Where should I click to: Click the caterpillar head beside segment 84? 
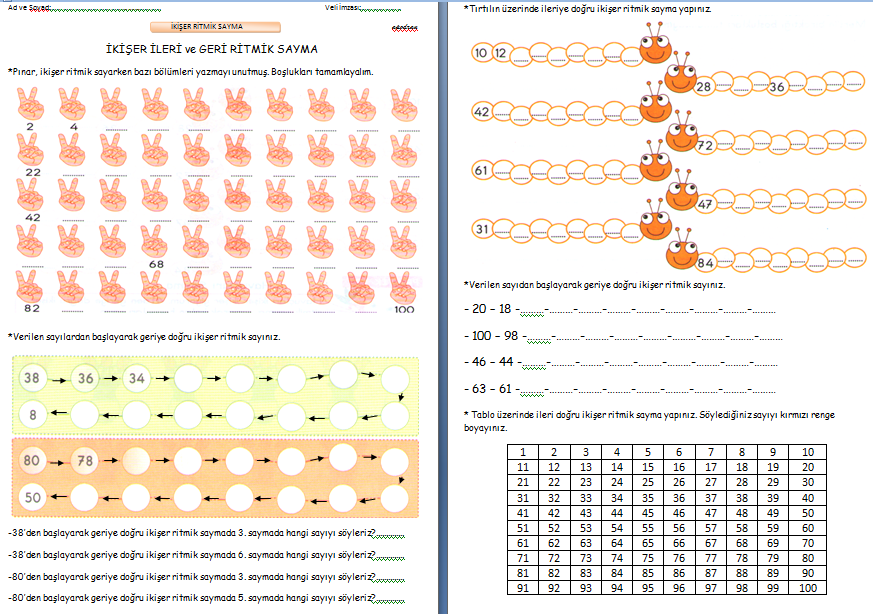click(682, 252)
